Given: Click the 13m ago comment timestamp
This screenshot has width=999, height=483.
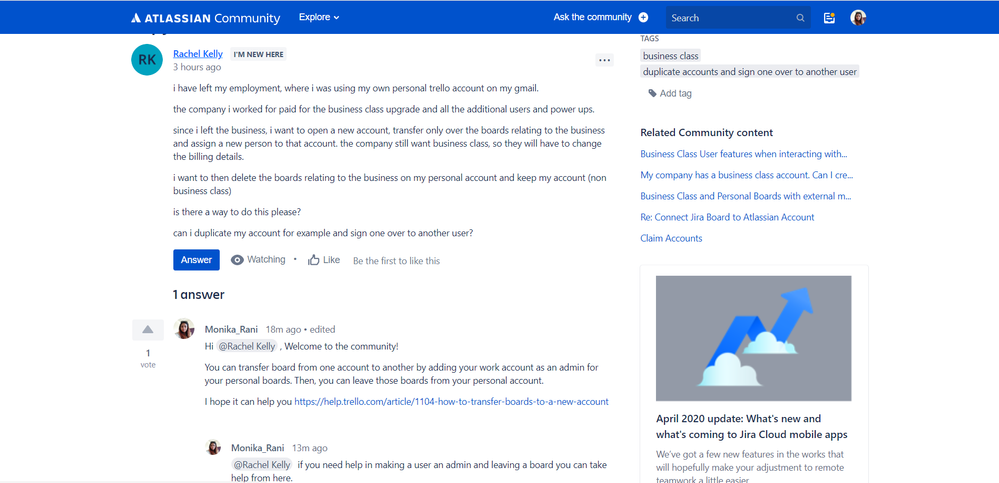Looking at the screenshot, I should coord(310,448).
